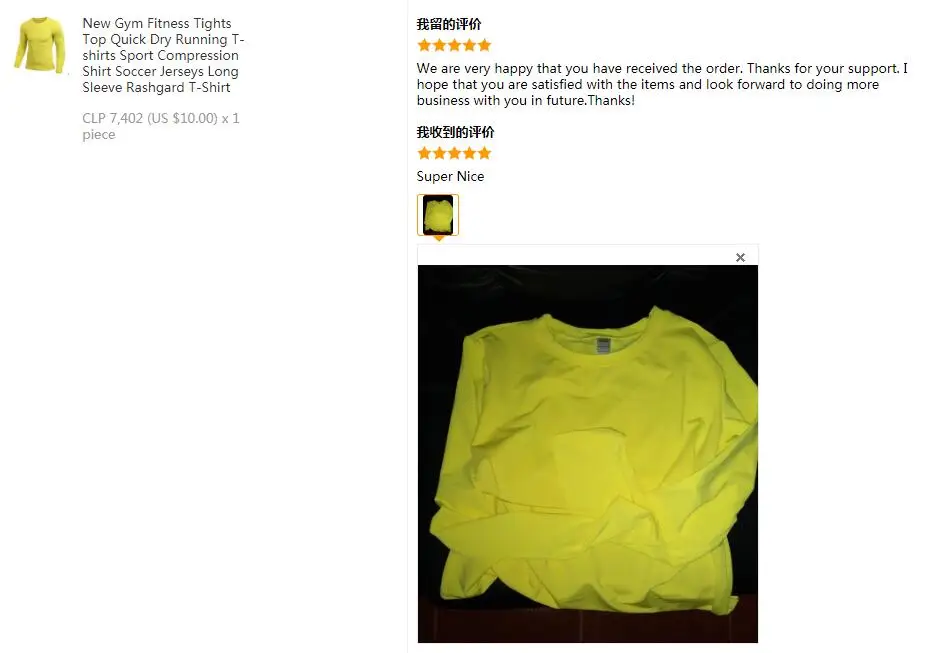Select the 我收到的评价 heading
The width and height of the screenshot is (926, 653).
pos(455,132)
